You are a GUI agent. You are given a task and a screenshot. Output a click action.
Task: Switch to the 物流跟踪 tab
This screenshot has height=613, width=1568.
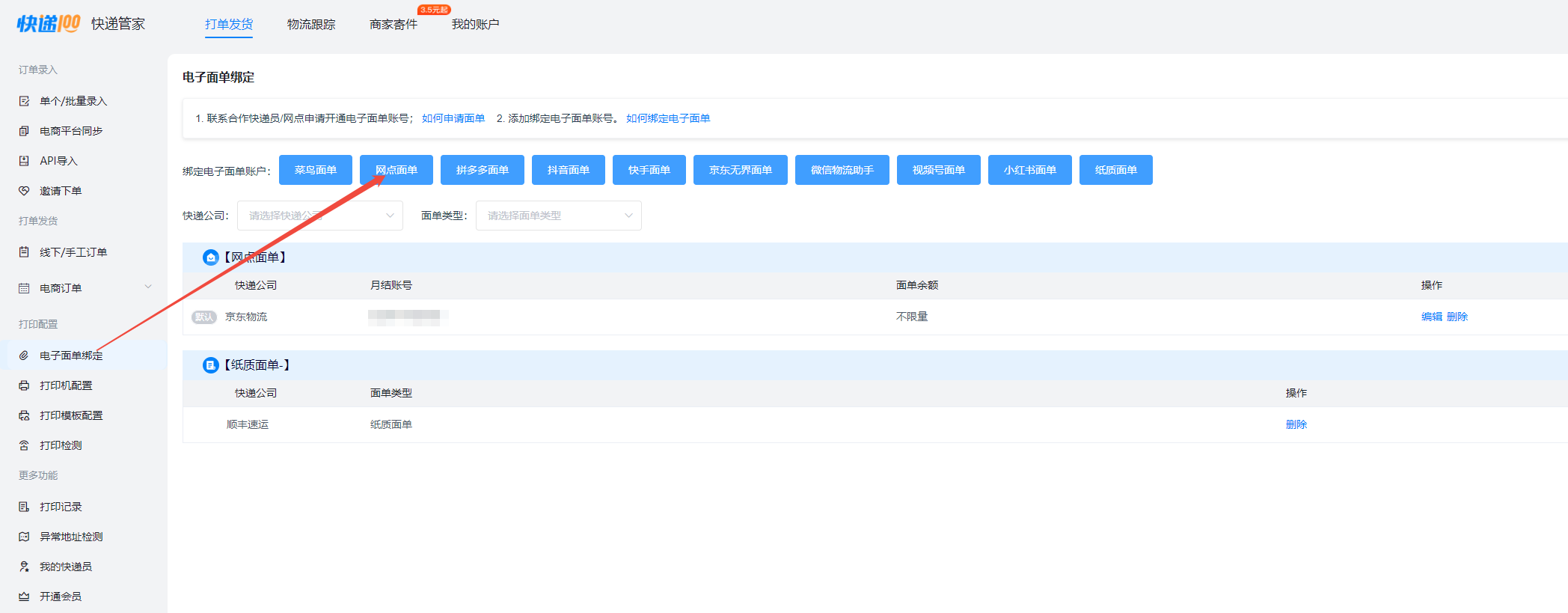(x=311, y=25)
